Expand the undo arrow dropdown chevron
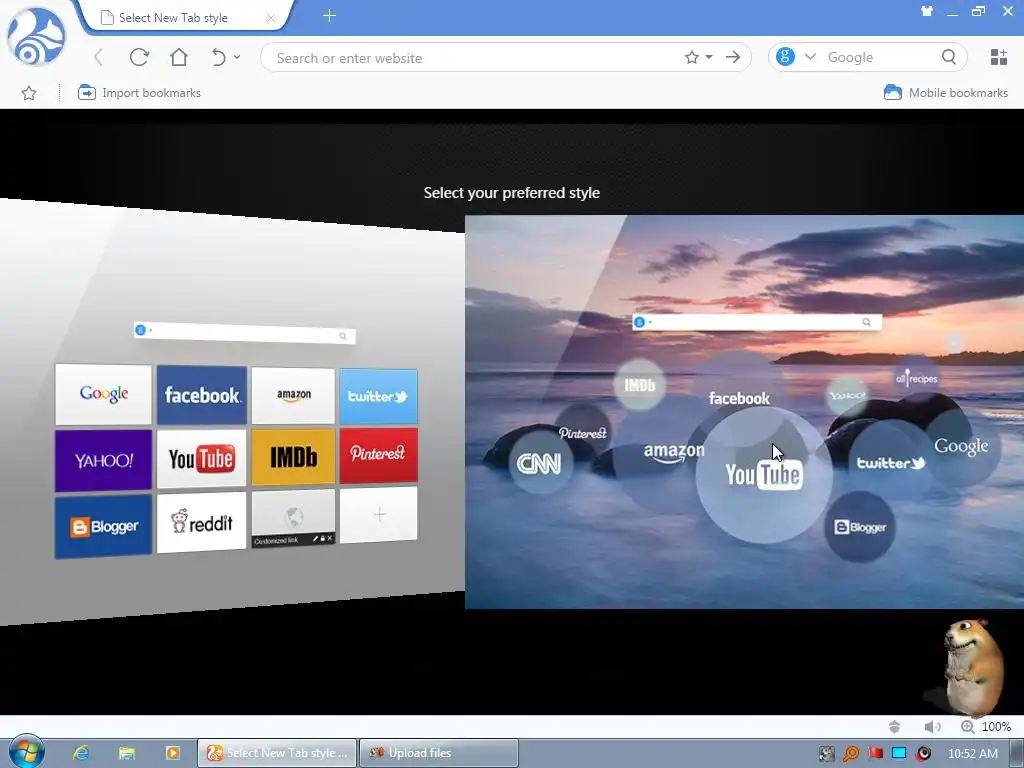1024x768 pixels. (236, 57)
